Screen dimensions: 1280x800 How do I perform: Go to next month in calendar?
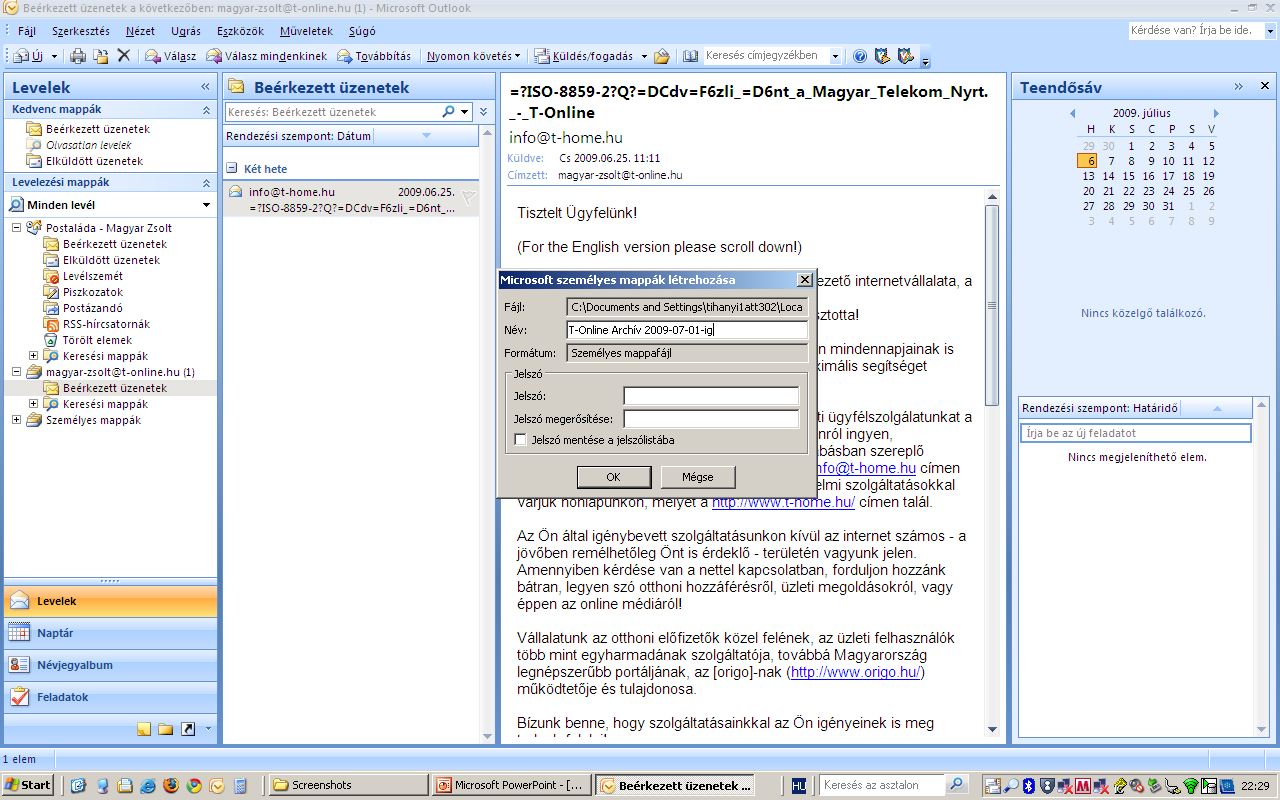tap(1216, 113)
